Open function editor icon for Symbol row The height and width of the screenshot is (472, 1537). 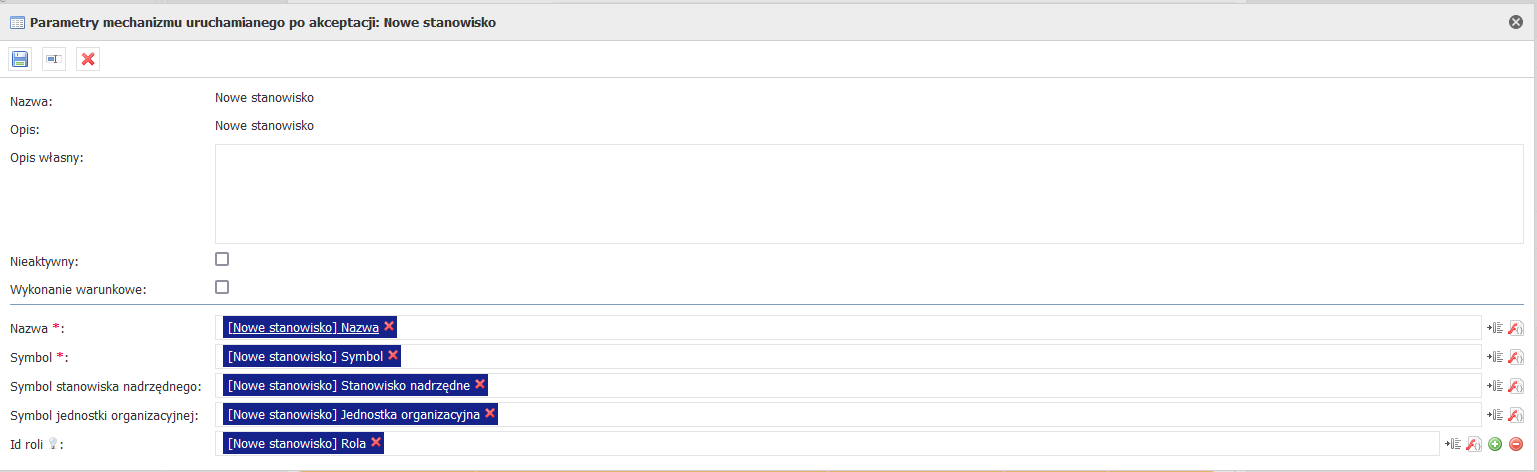[x=1516, y=357]
